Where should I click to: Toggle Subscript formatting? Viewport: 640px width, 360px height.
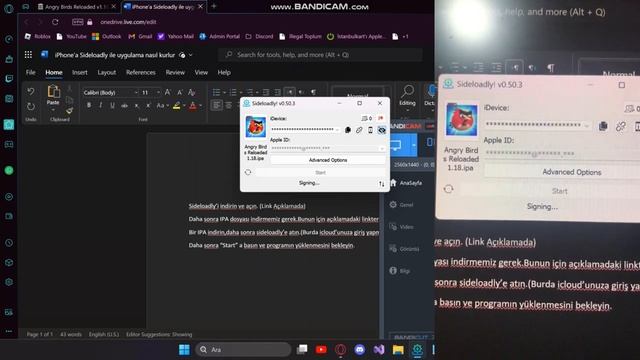coord(137,106)
